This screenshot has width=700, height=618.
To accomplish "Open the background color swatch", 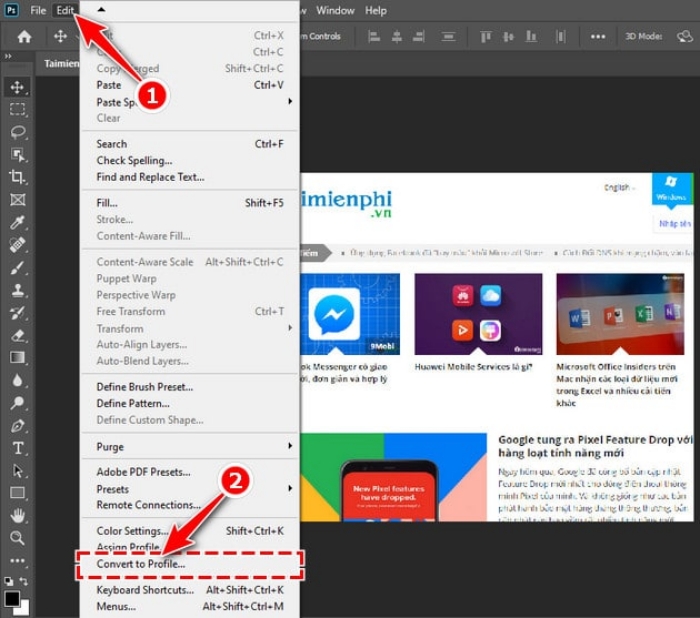I will (x=24, y=608).
